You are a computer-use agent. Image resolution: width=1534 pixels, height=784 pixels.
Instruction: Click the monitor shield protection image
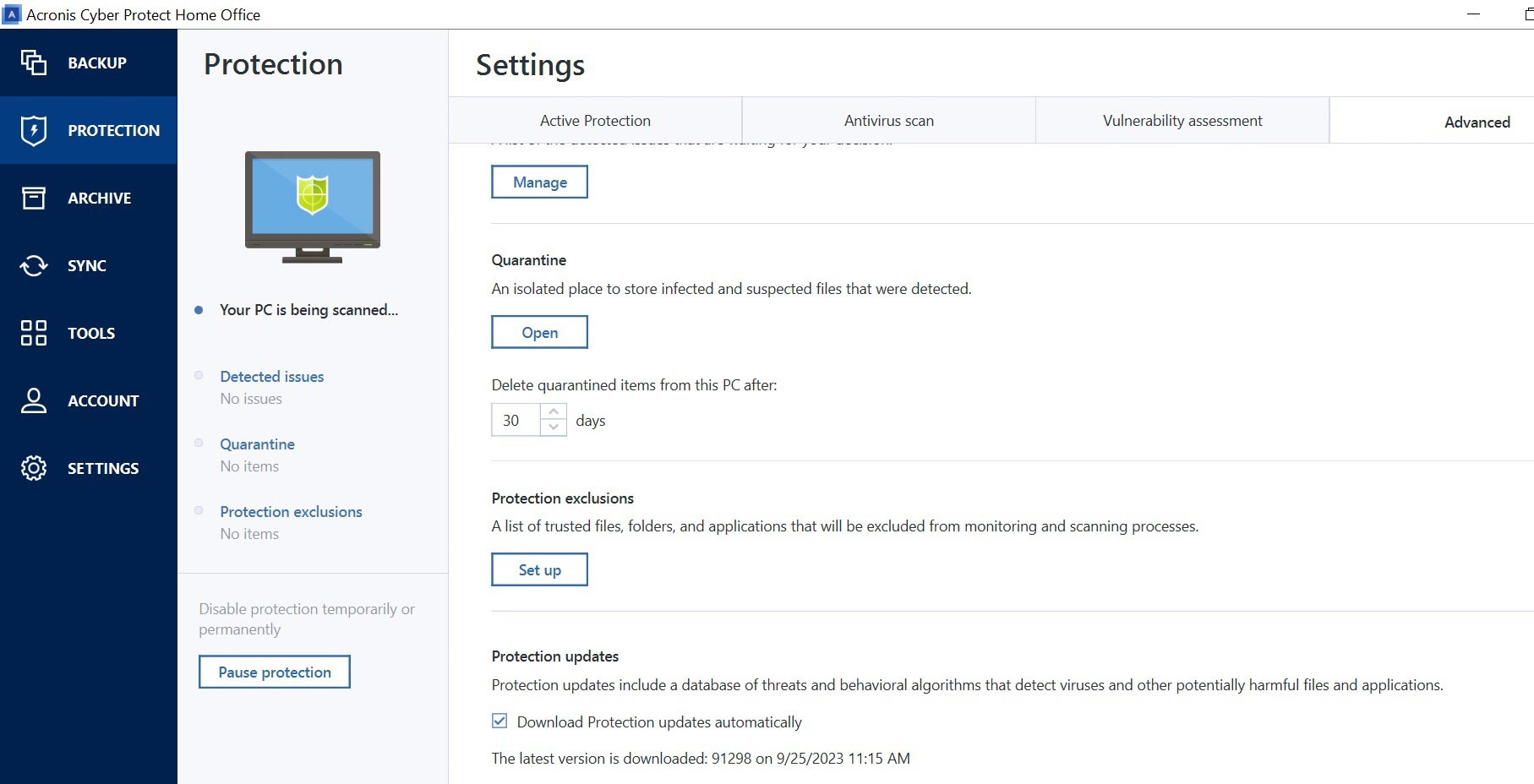[313, 206]
